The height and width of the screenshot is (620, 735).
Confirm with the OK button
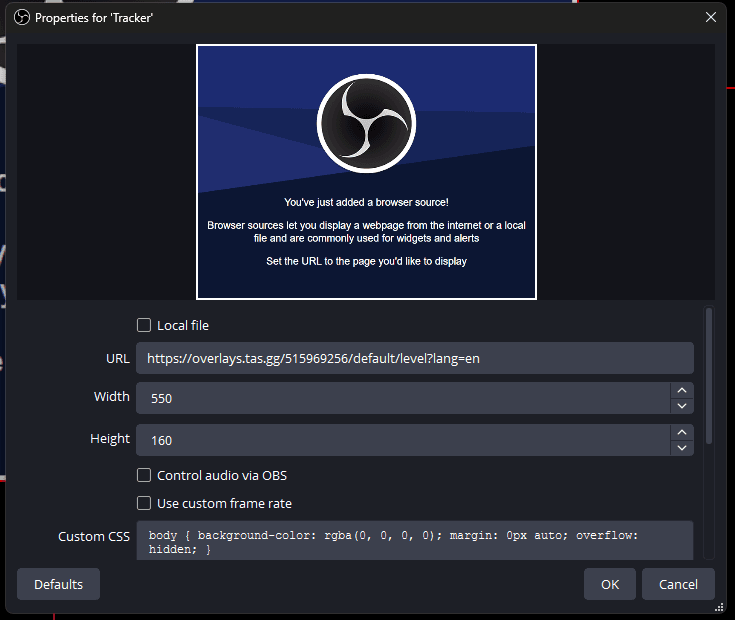[610, 584]
